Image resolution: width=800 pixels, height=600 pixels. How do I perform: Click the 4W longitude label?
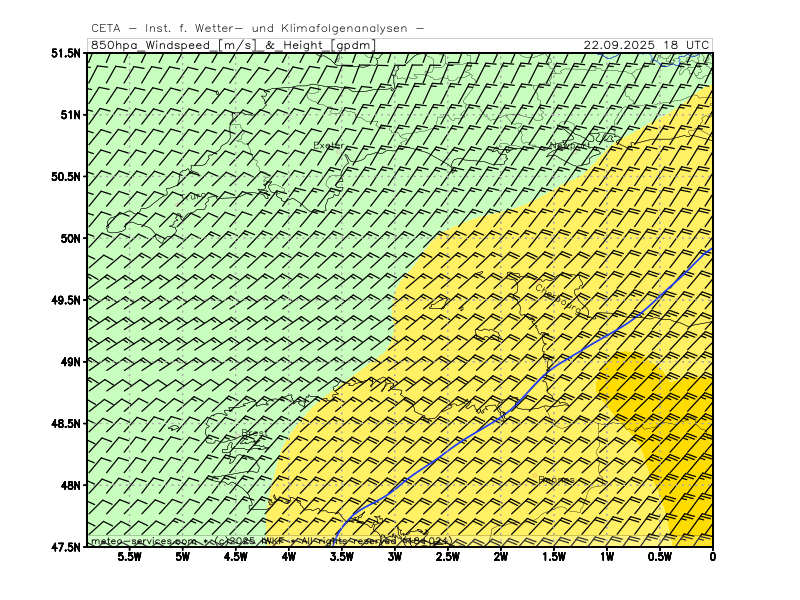pos(289,557)
